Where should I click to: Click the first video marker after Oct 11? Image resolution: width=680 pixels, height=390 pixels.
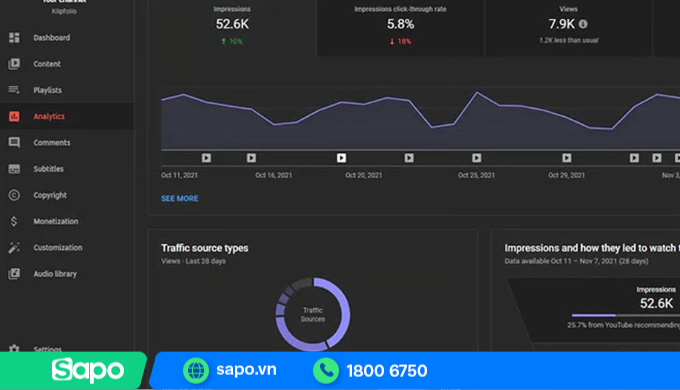click(206, 158)
